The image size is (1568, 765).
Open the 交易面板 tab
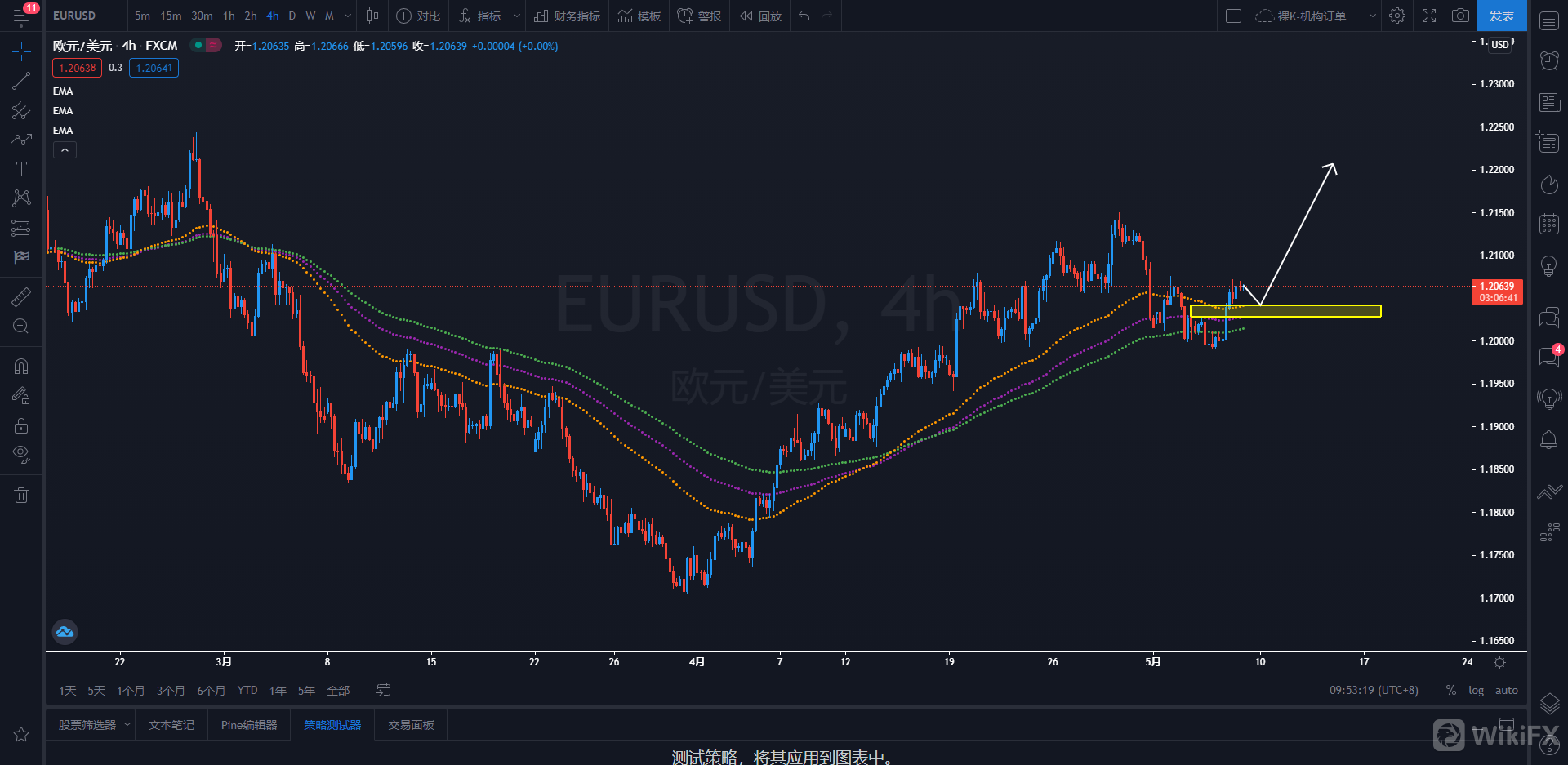(411, 725)
